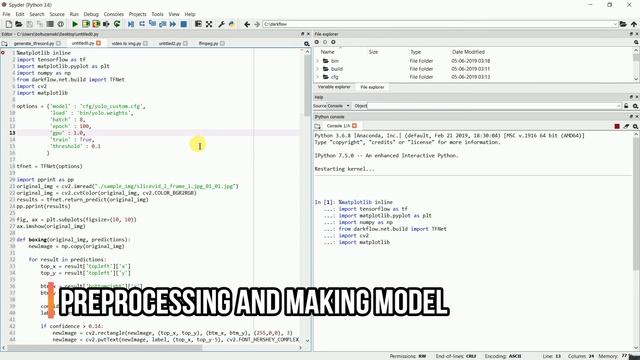Close the video to img.py tab

(145, 43)
